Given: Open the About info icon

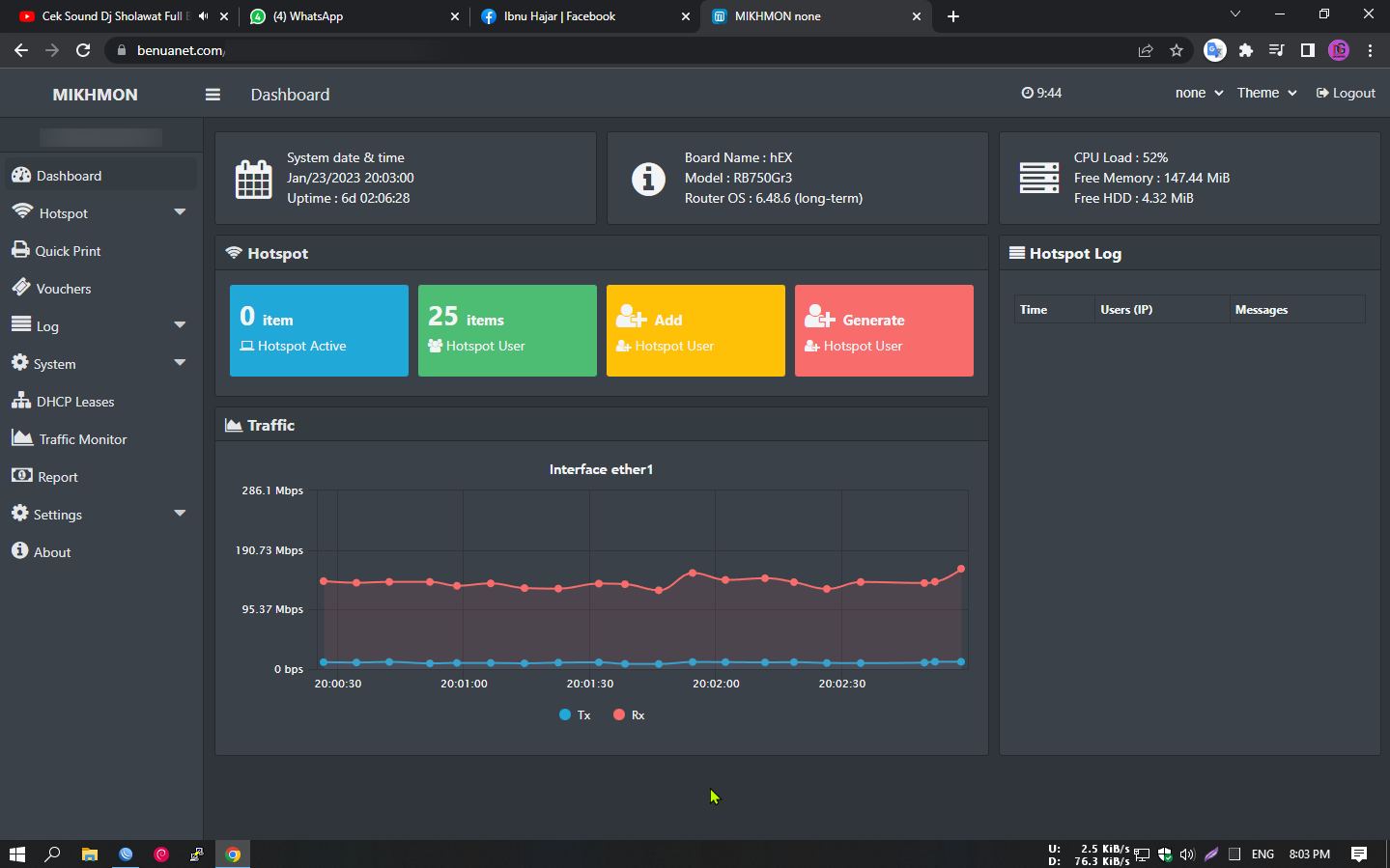Looking at the screenshot, I should (19, 551).
